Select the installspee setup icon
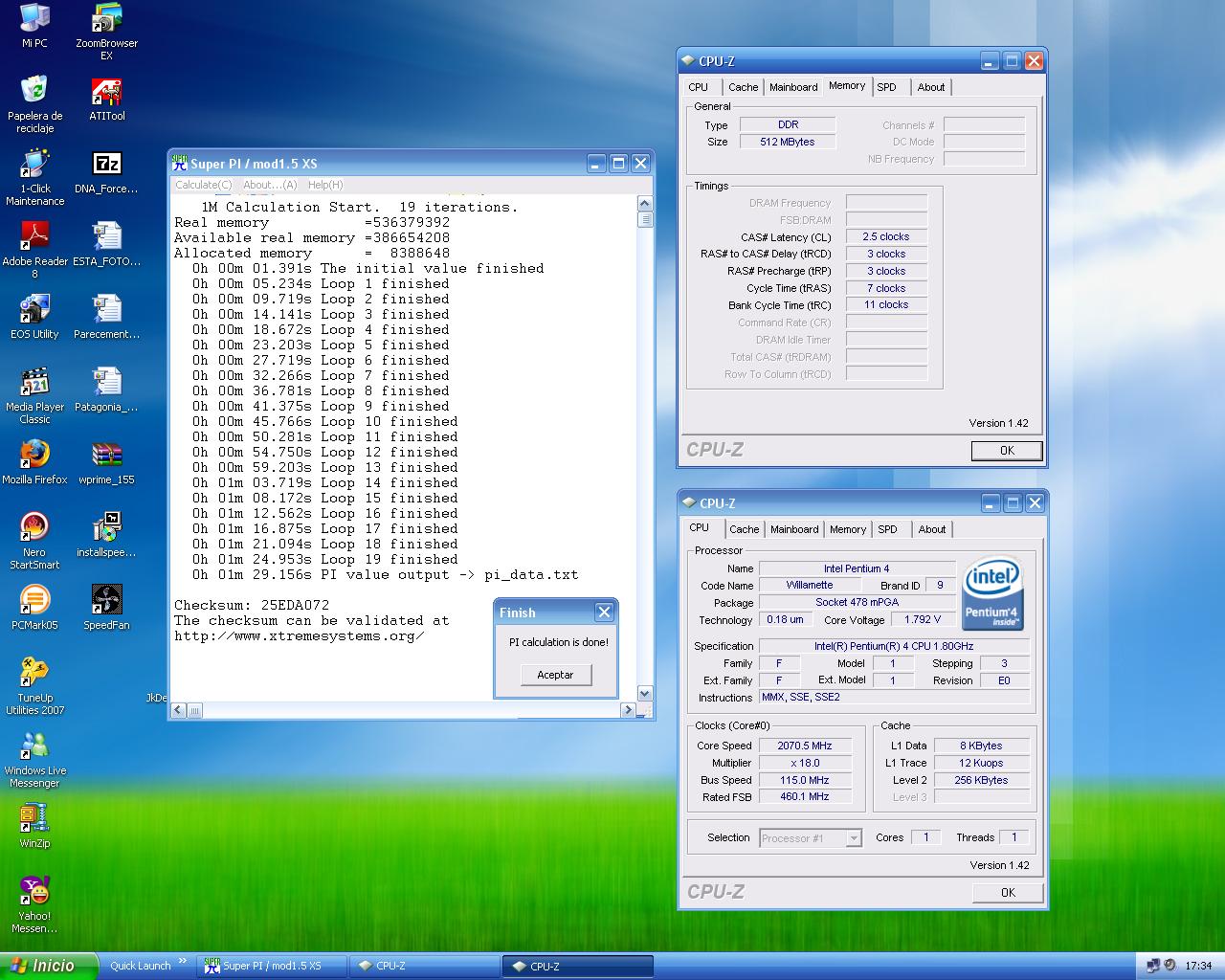This screenshot has height=980, width=1225. (x=106, y=535)
